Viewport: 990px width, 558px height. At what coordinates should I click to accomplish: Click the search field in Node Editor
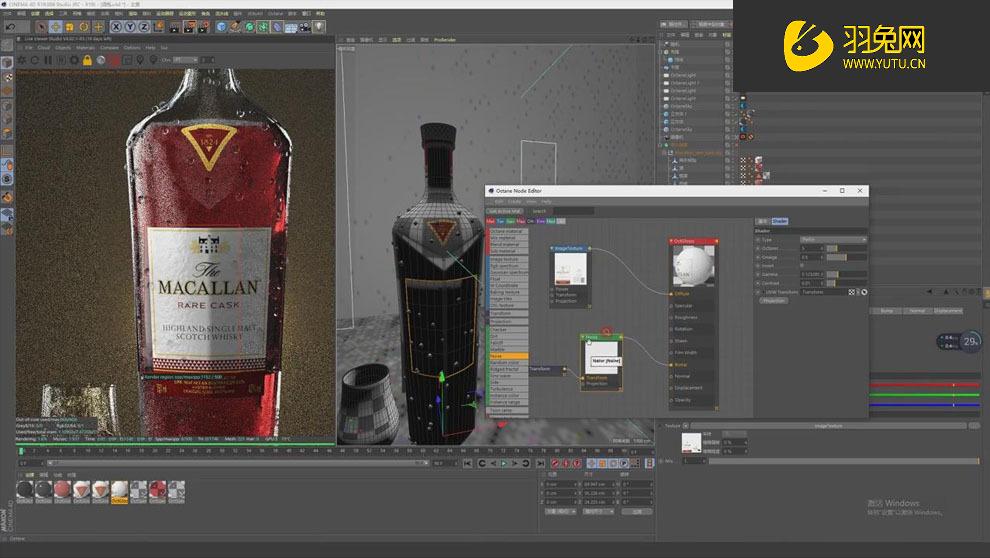coord(574,211)
